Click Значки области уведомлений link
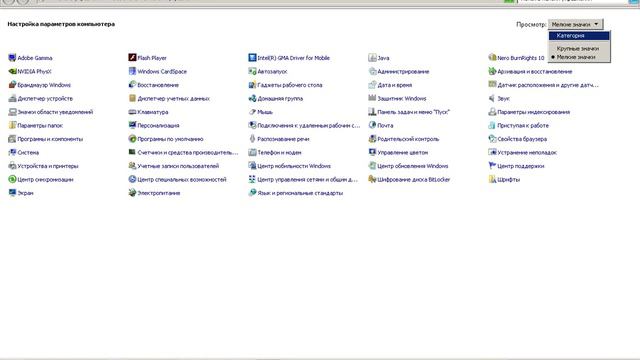The width and height of the screenshot is (640, 360). coord(55,112)
